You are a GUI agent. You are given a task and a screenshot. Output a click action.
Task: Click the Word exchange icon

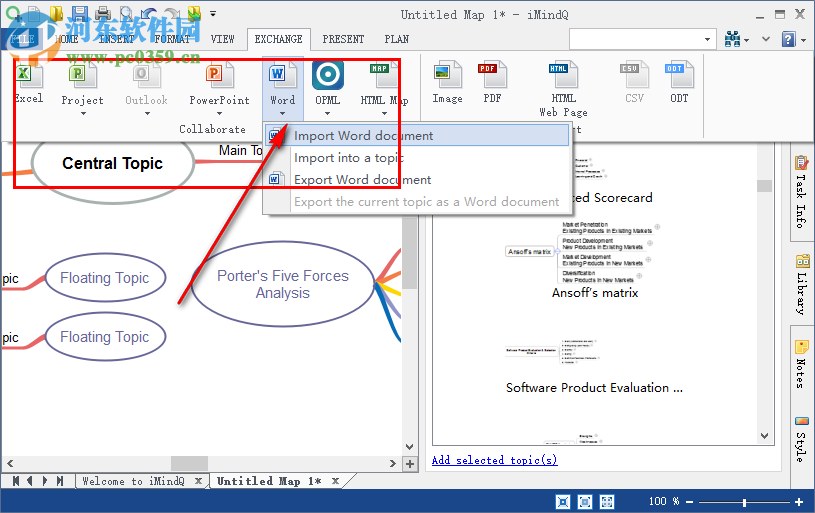pyautogui.click(x=282, y=76)
